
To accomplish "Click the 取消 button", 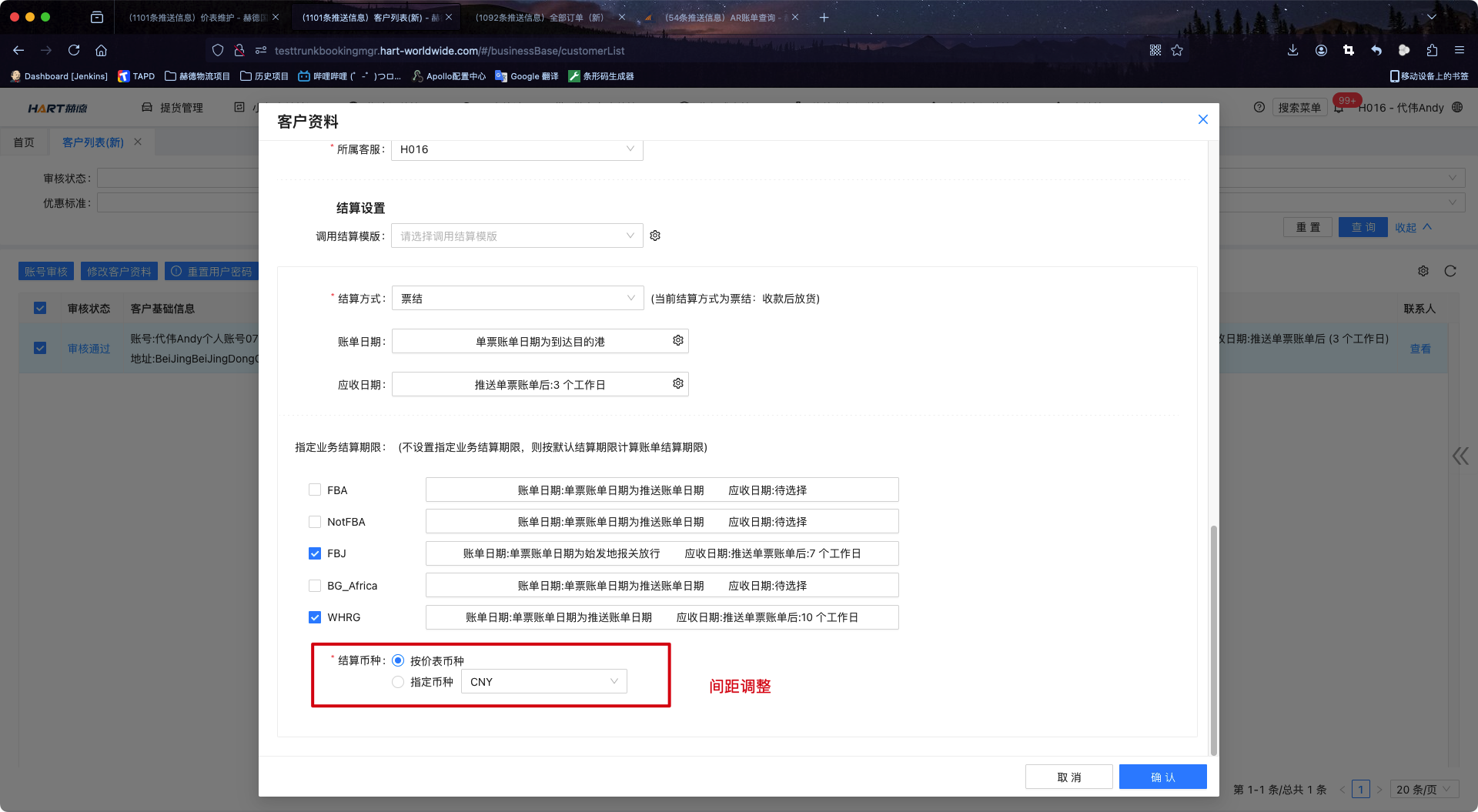I will coord(1068,777).
